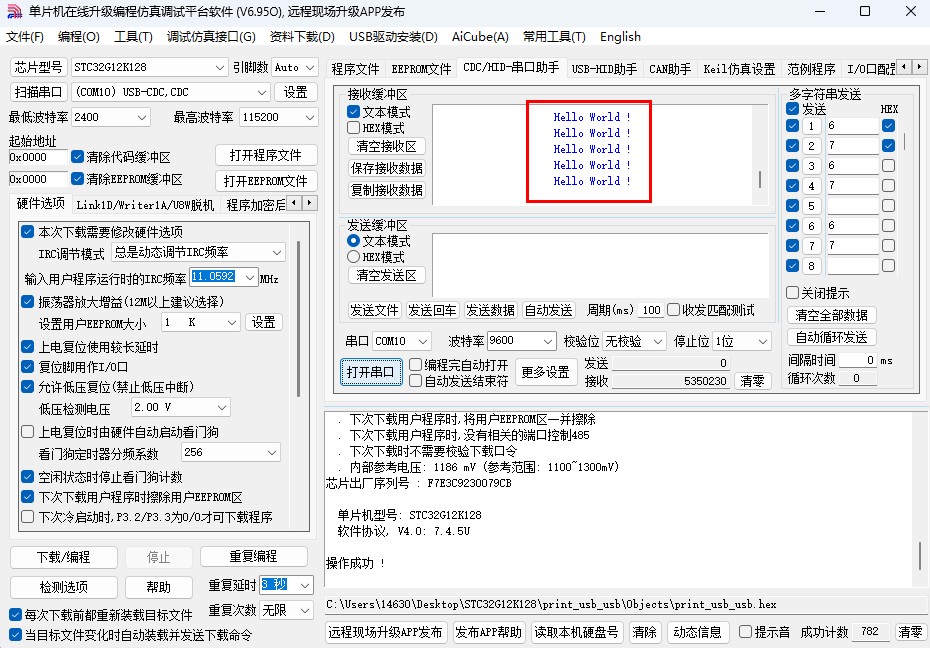The image size is (930, 648).
Task: Open 低压检测电压 2.00 V dropdown
Action: 222,407
